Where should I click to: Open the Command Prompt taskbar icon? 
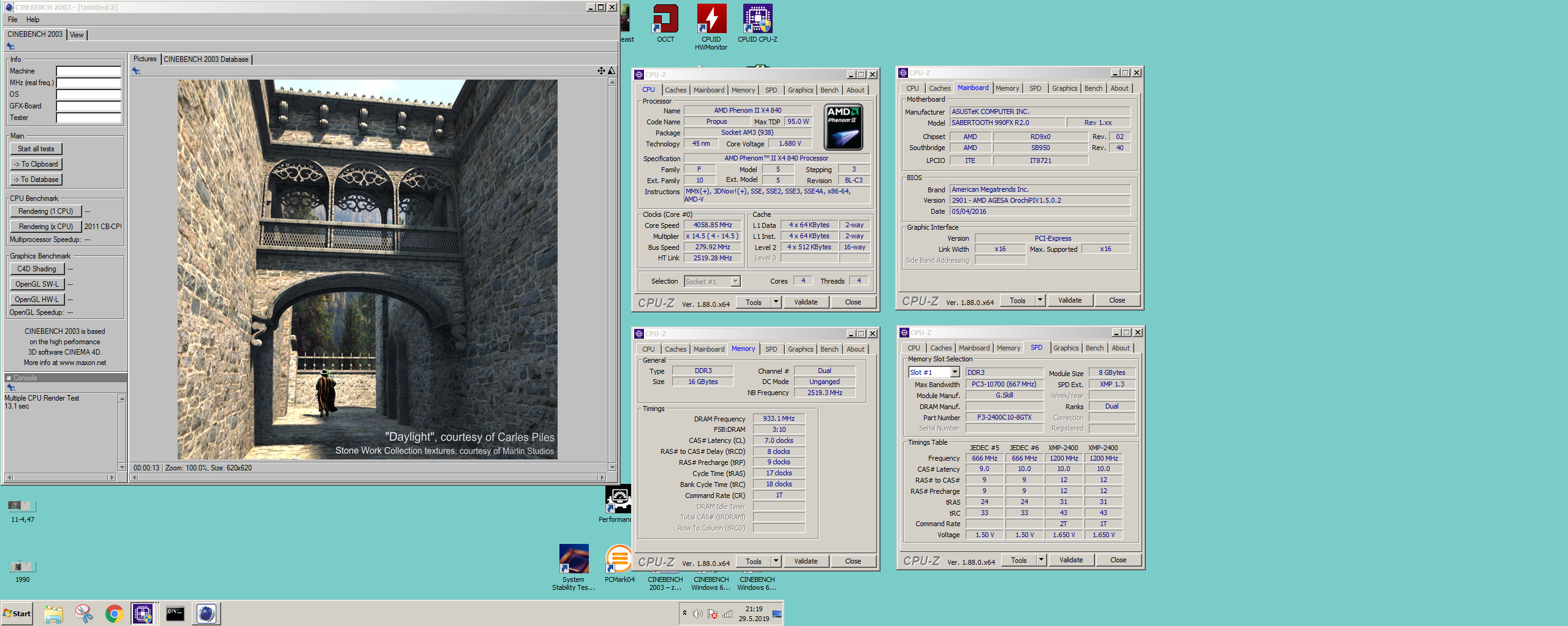175,613
